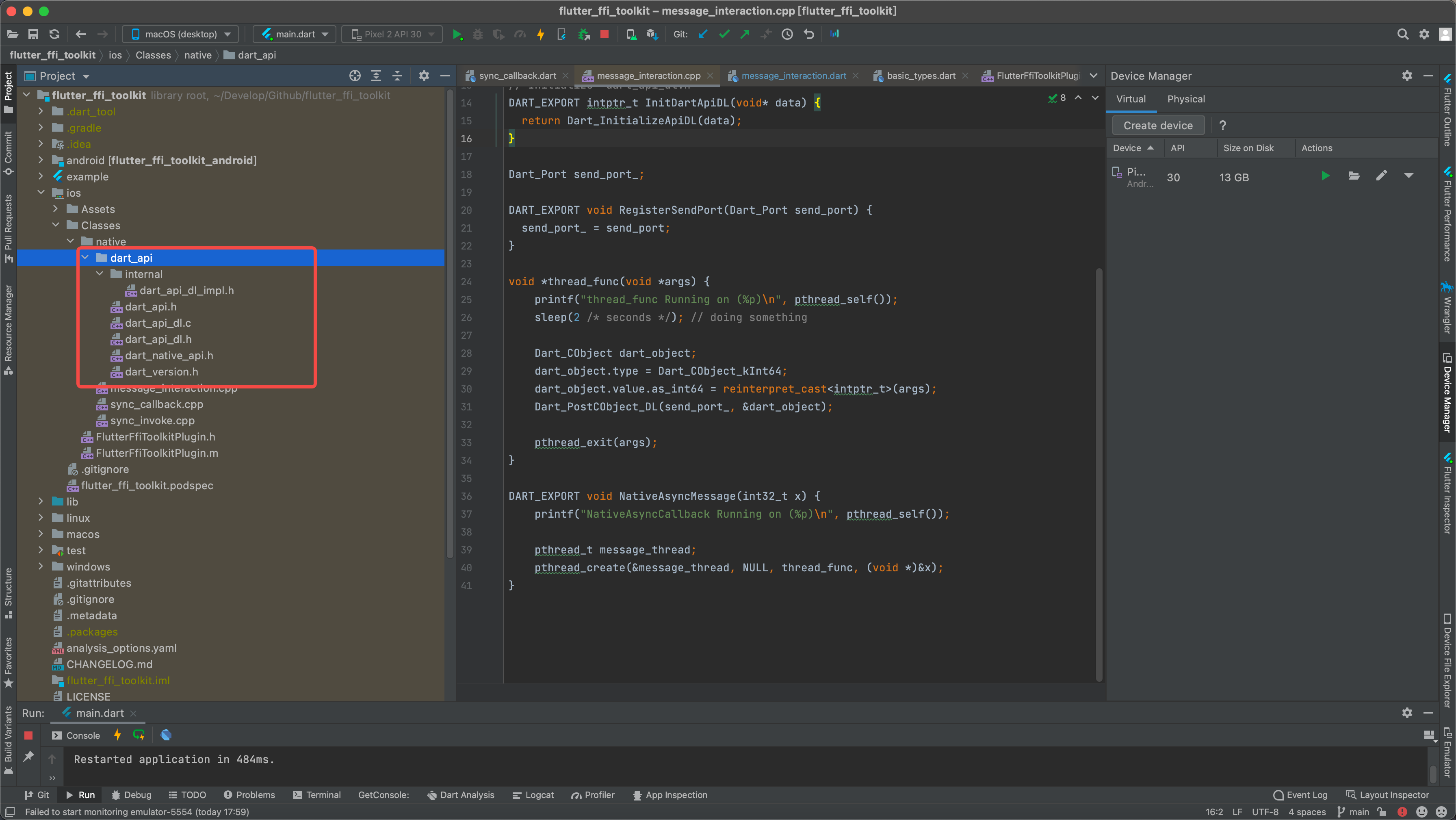Open Git history clock icon
This screenshot has height=820, width=1456.
(x=787, y=35)
